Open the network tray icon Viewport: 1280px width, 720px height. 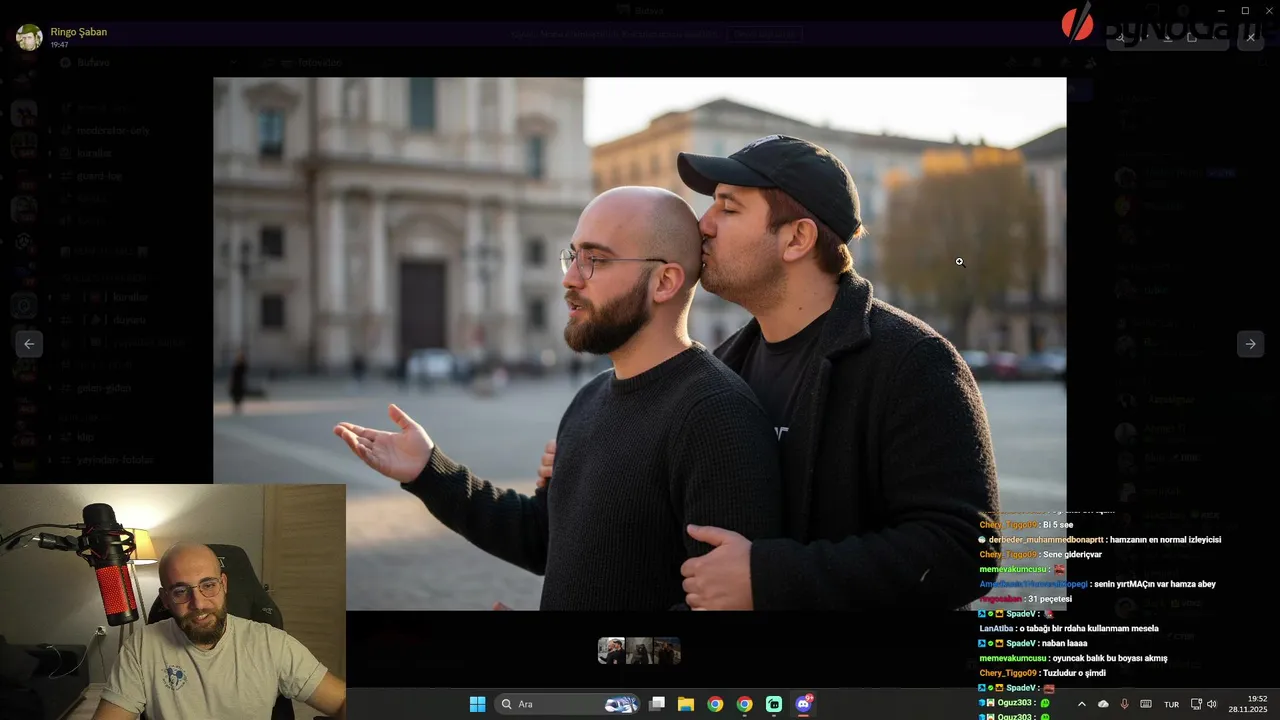[x=1197, y=704]
